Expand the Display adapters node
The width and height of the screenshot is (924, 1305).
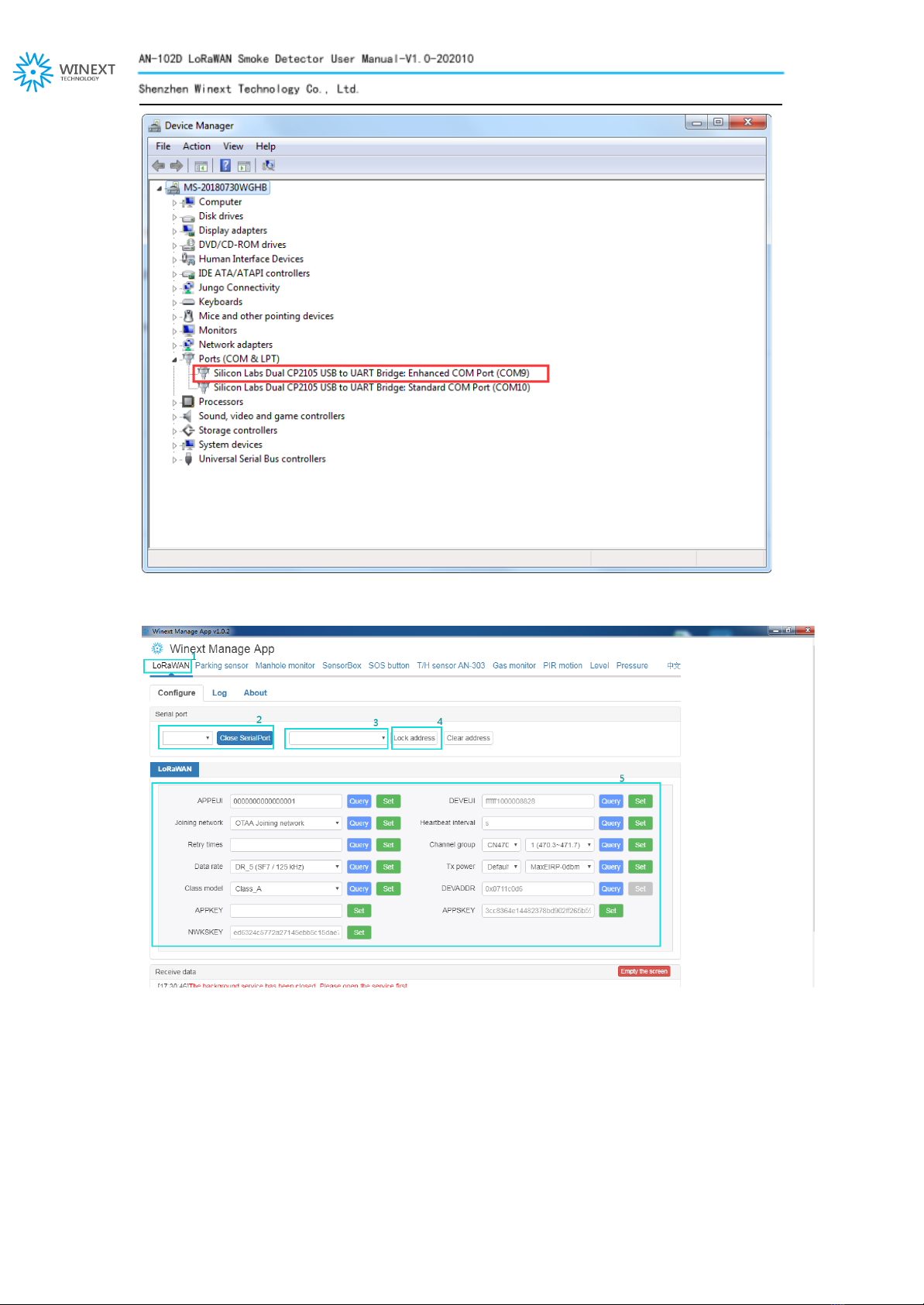coord(174,231)
